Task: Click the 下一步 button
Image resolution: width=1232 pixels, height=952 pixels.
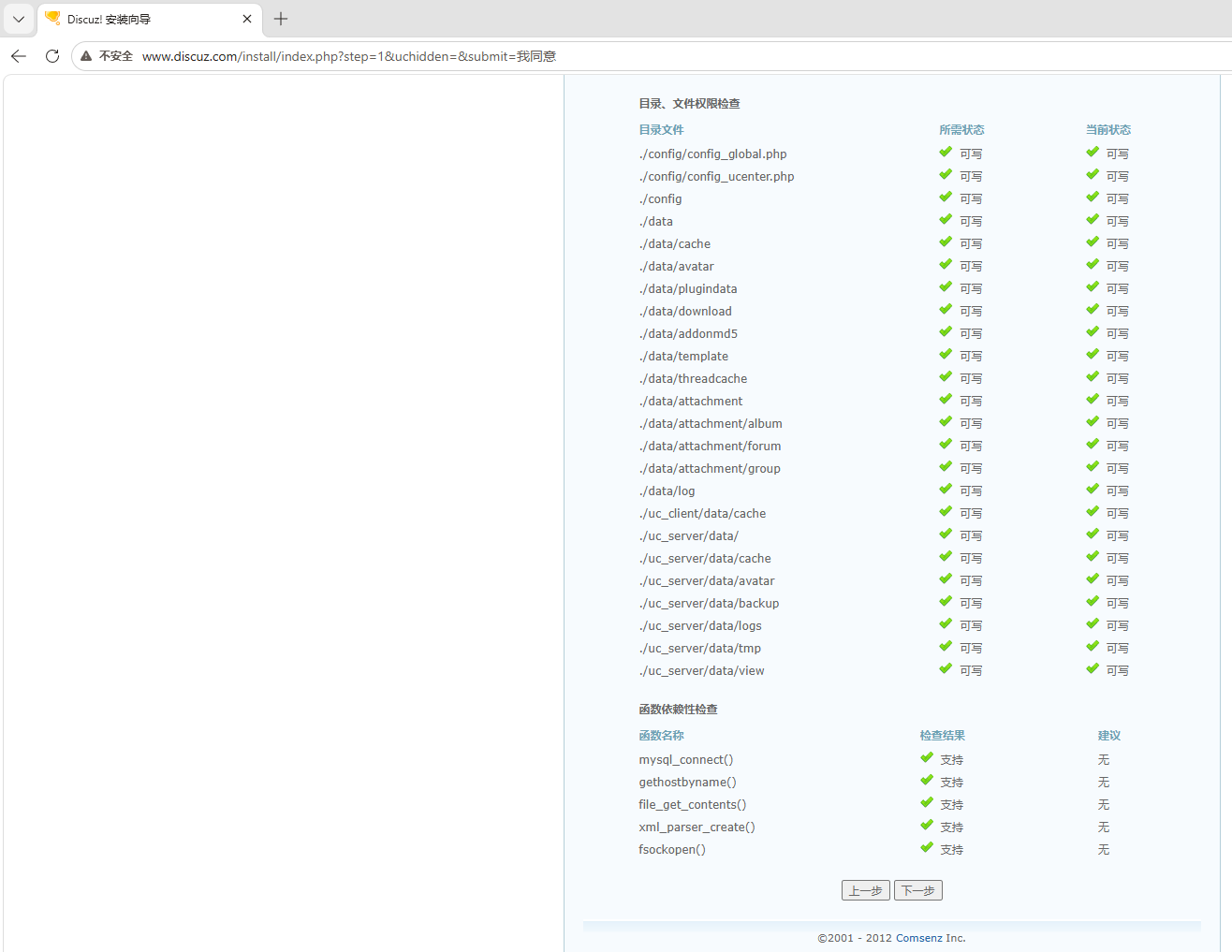Action: pos(918,890)
